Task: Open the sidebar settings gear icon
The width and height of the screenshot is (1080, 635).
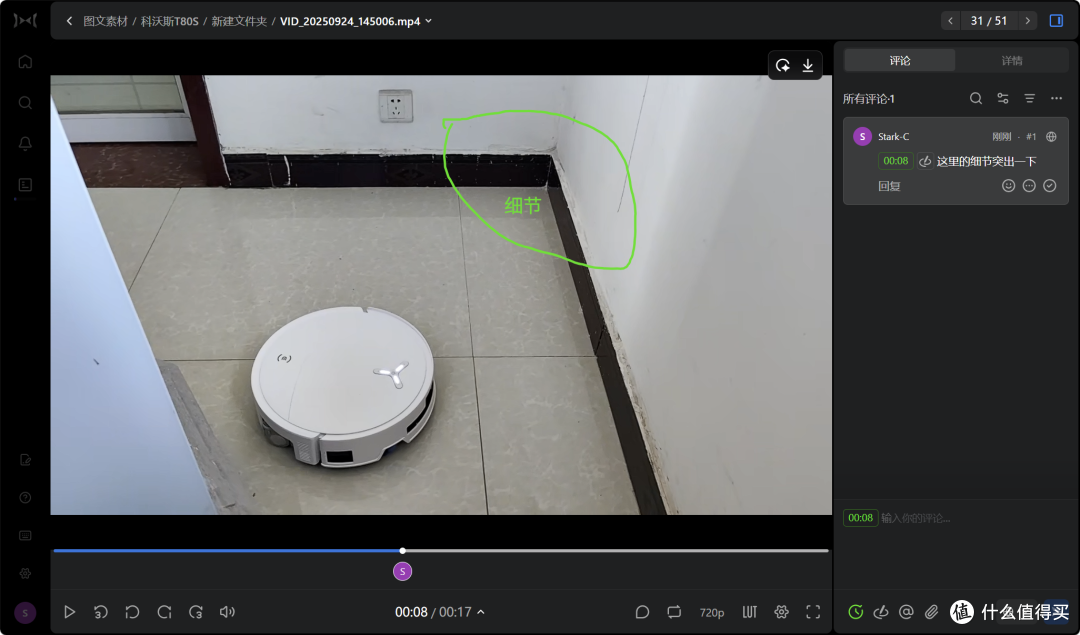Action: pos(25,573)
